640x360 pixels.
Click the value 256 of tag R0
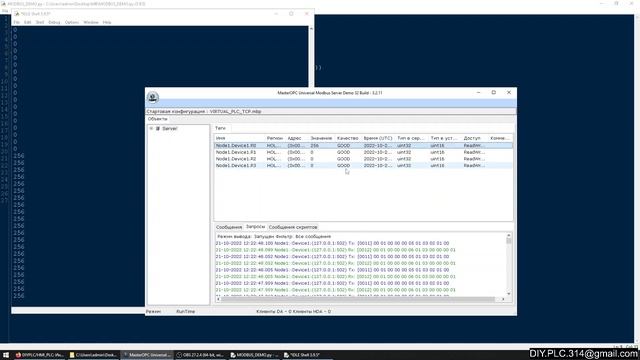click(314, 146)
